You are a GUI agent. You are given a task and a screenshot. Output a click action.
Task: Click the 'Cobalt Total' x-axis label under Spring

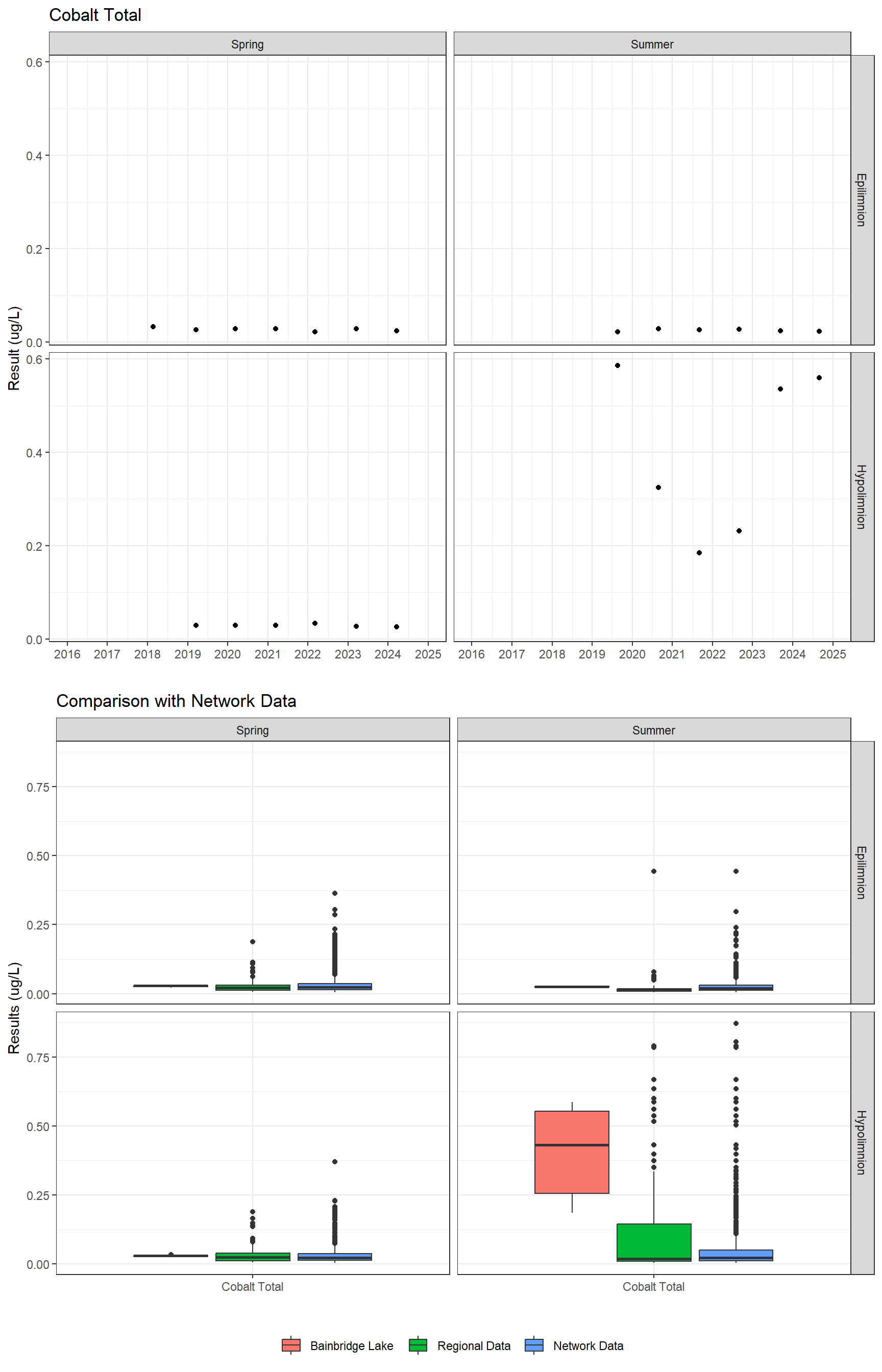pyautogui.click(x=253, y=1287)
